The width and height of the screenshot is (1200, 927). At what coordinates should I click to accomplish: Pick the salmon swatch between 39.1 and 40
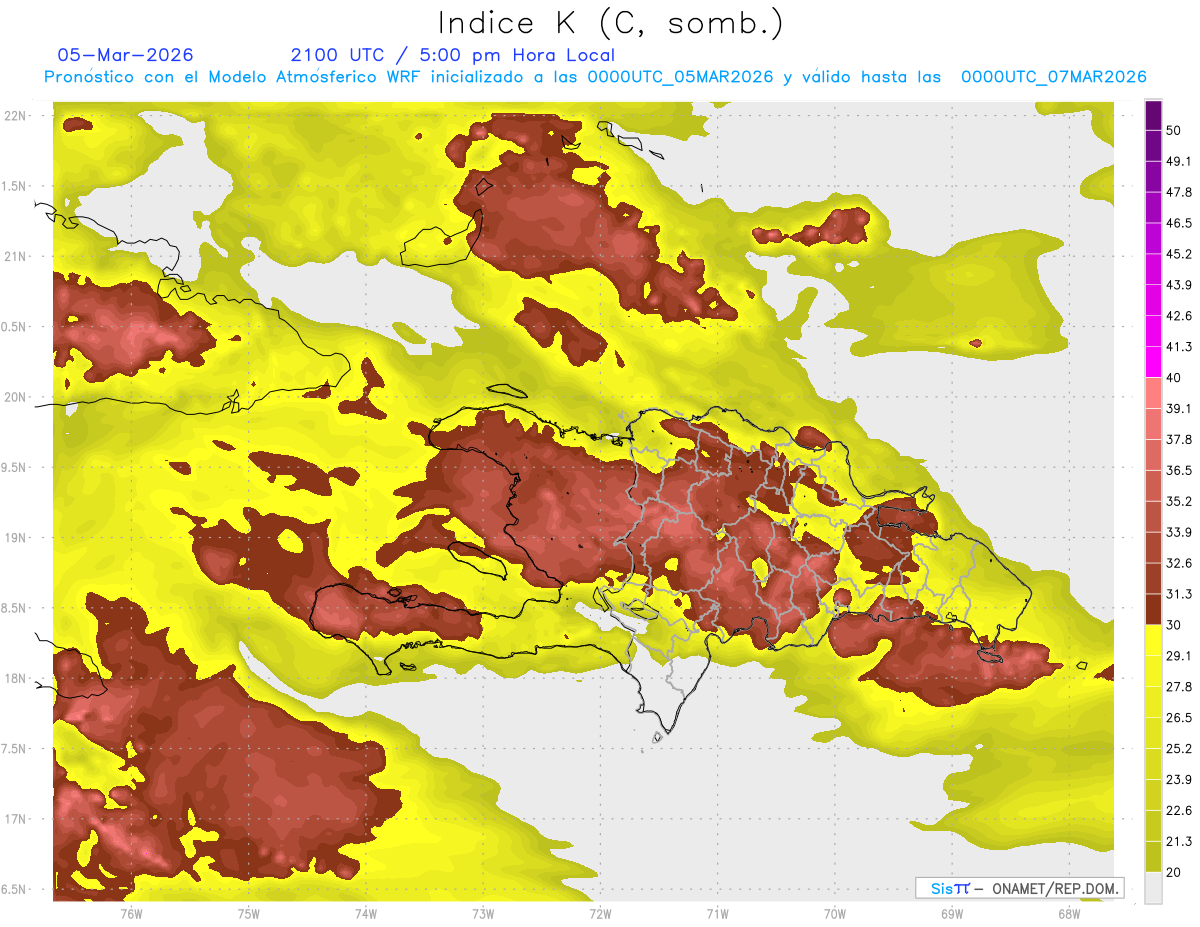(1154, 393)
